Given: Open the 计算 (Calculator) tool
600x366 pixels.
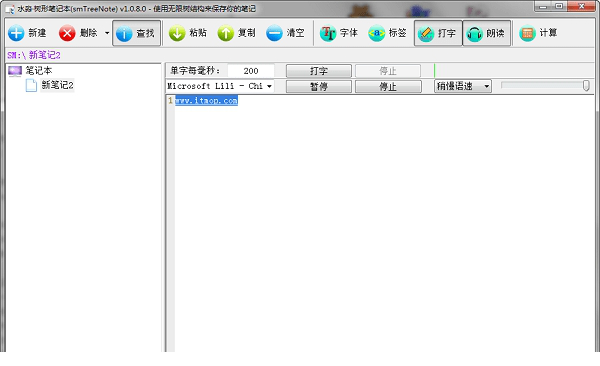Looking at the screenshot, I should point(538,33).
